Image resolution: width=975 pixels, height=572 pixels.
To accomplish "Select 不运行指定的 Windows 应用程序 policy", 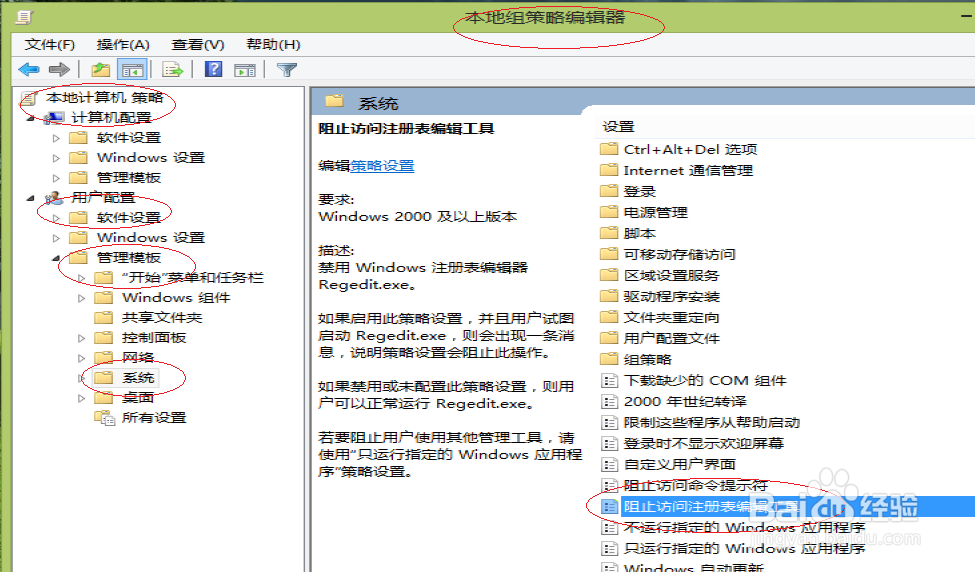I will (744, 527).
